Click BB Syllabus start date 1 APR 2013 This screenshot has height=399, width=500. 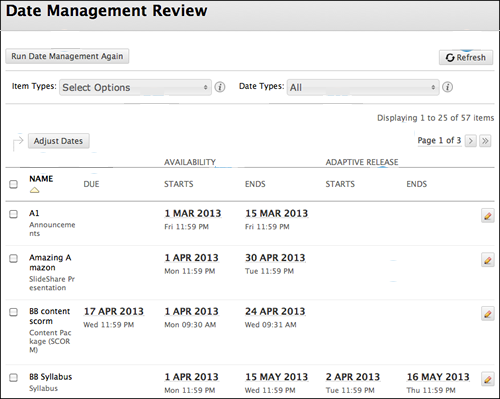pos(191,377)
